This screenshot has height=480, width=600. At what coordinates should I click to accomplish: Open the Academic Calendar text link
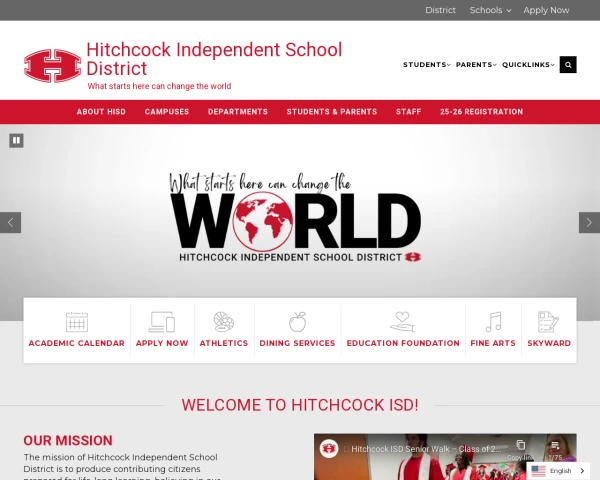pyautogui.click(x=77, y=343)
